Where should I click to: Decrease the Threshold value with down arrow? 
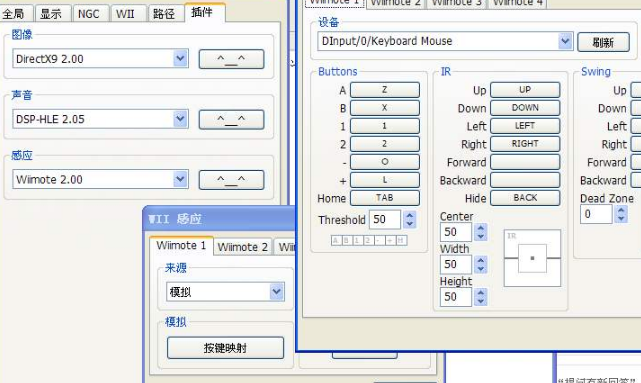click(x=410, y=224)
